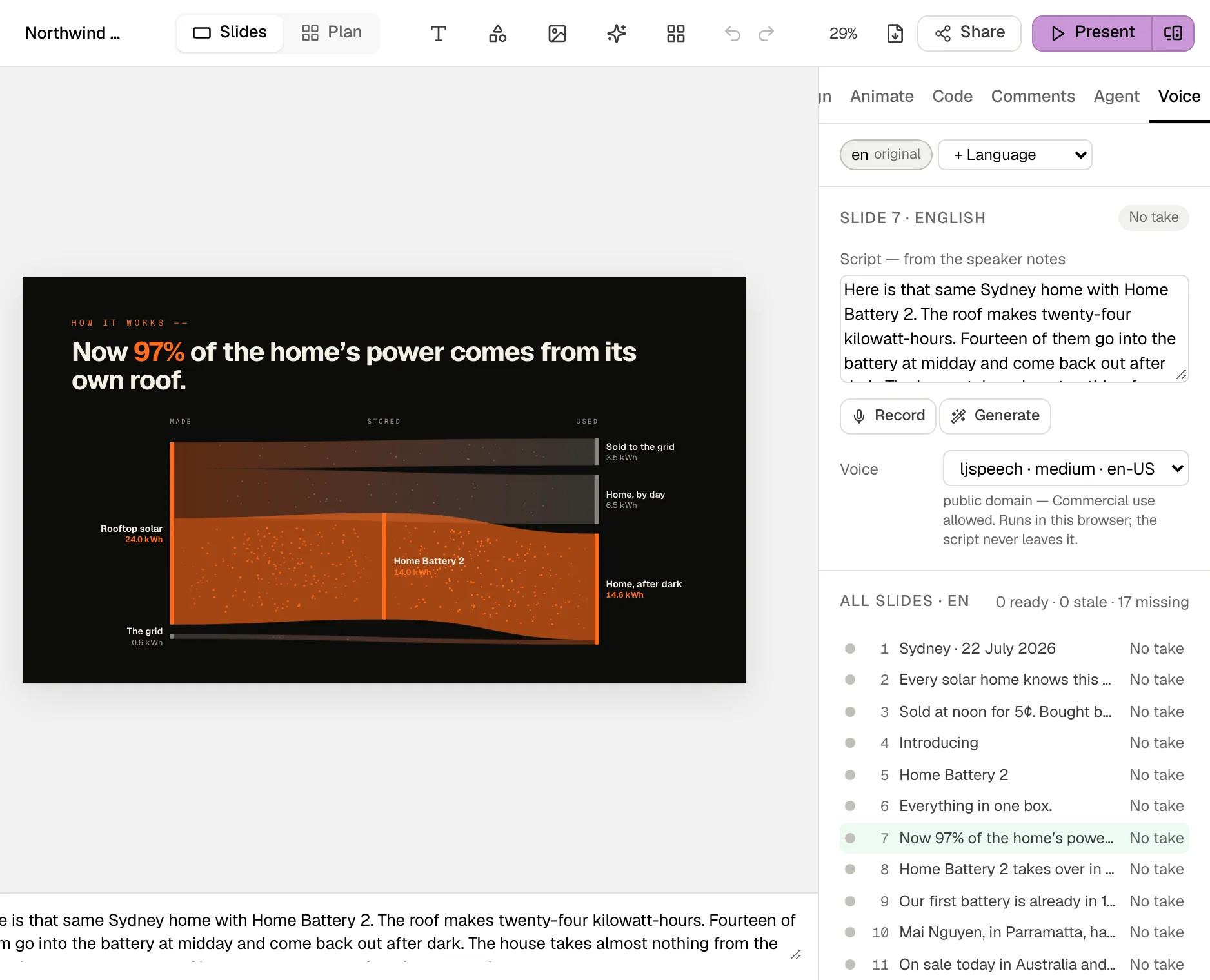The image size is (1210, 980).
Task: Open presenter view split icon
Action: click(1173, 33)
